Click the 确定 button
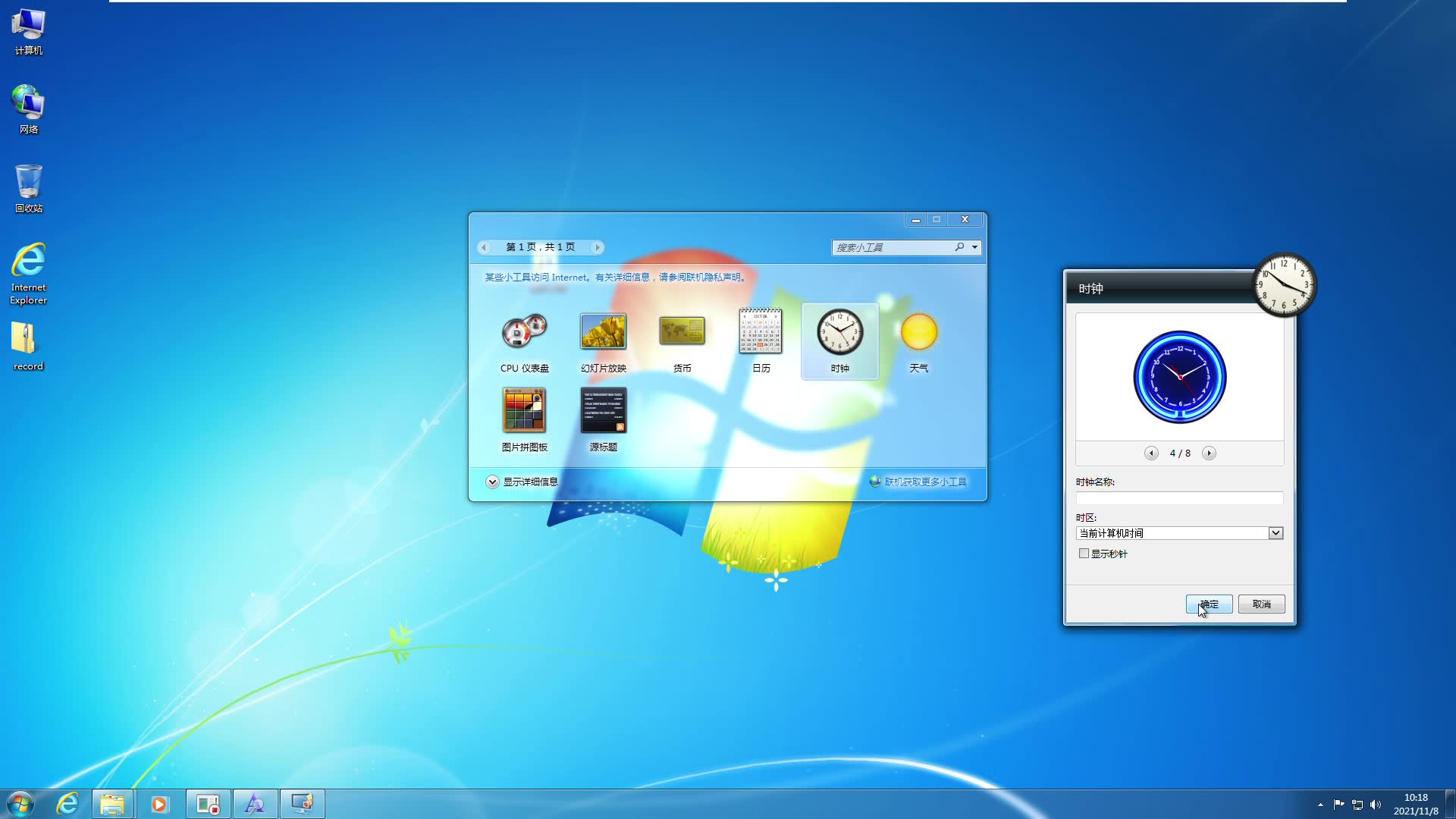This screenshot has width=1456, height=819. [x=1209, y=604]
